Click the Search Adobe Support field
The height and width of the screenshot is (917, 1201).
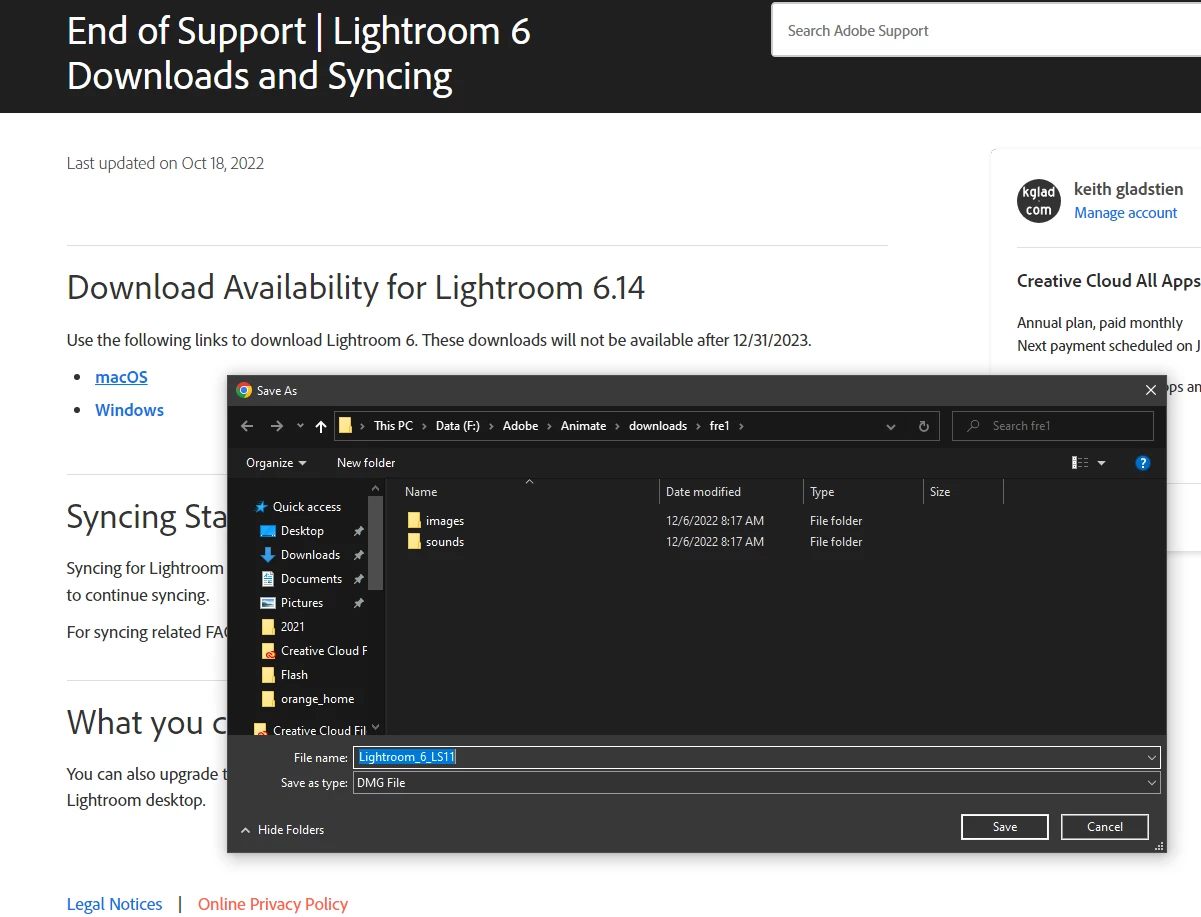point(986,31)
